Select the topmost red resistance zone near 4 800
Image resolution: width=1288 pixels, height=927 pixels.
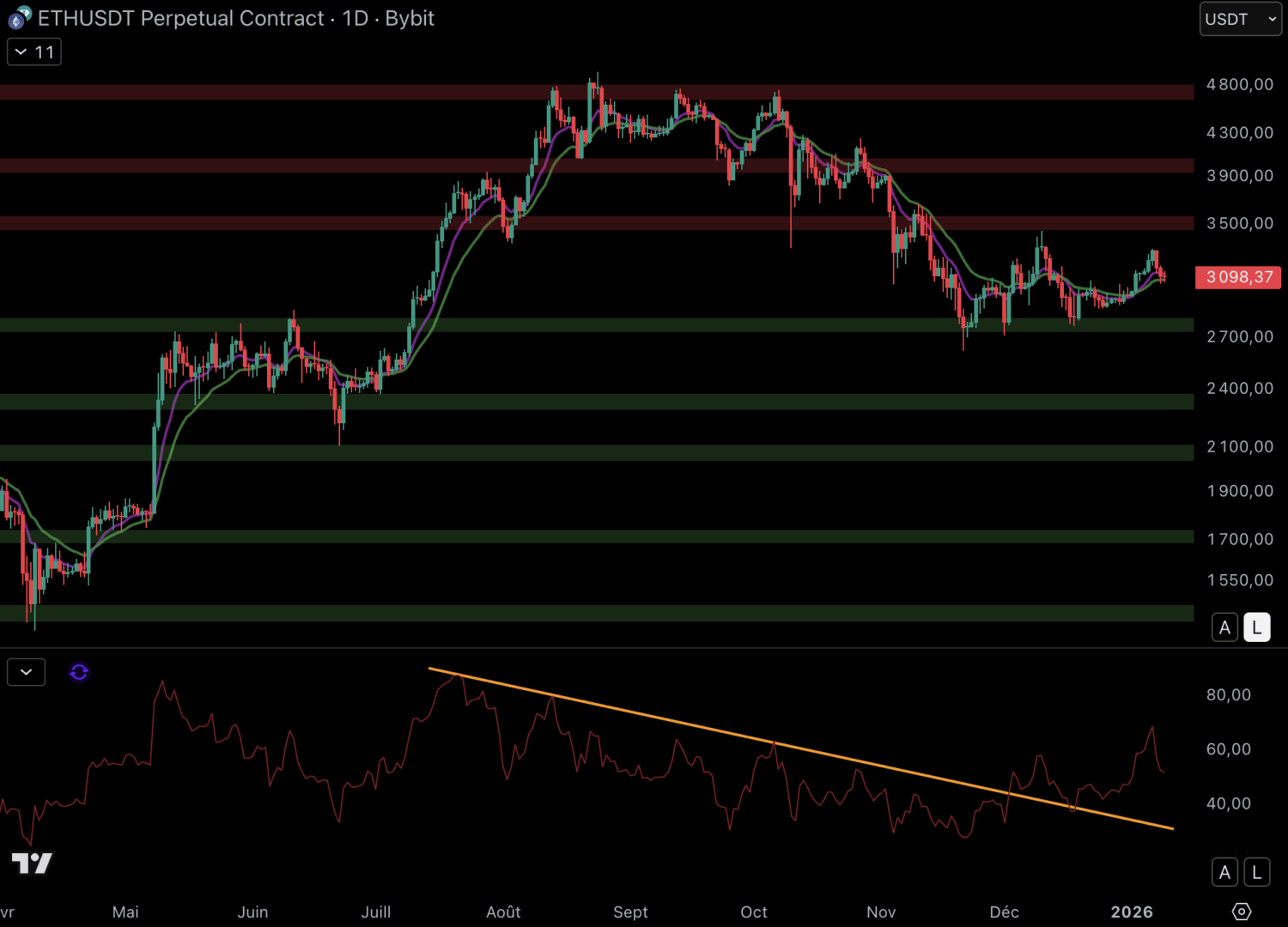click(x=258, y=92)
